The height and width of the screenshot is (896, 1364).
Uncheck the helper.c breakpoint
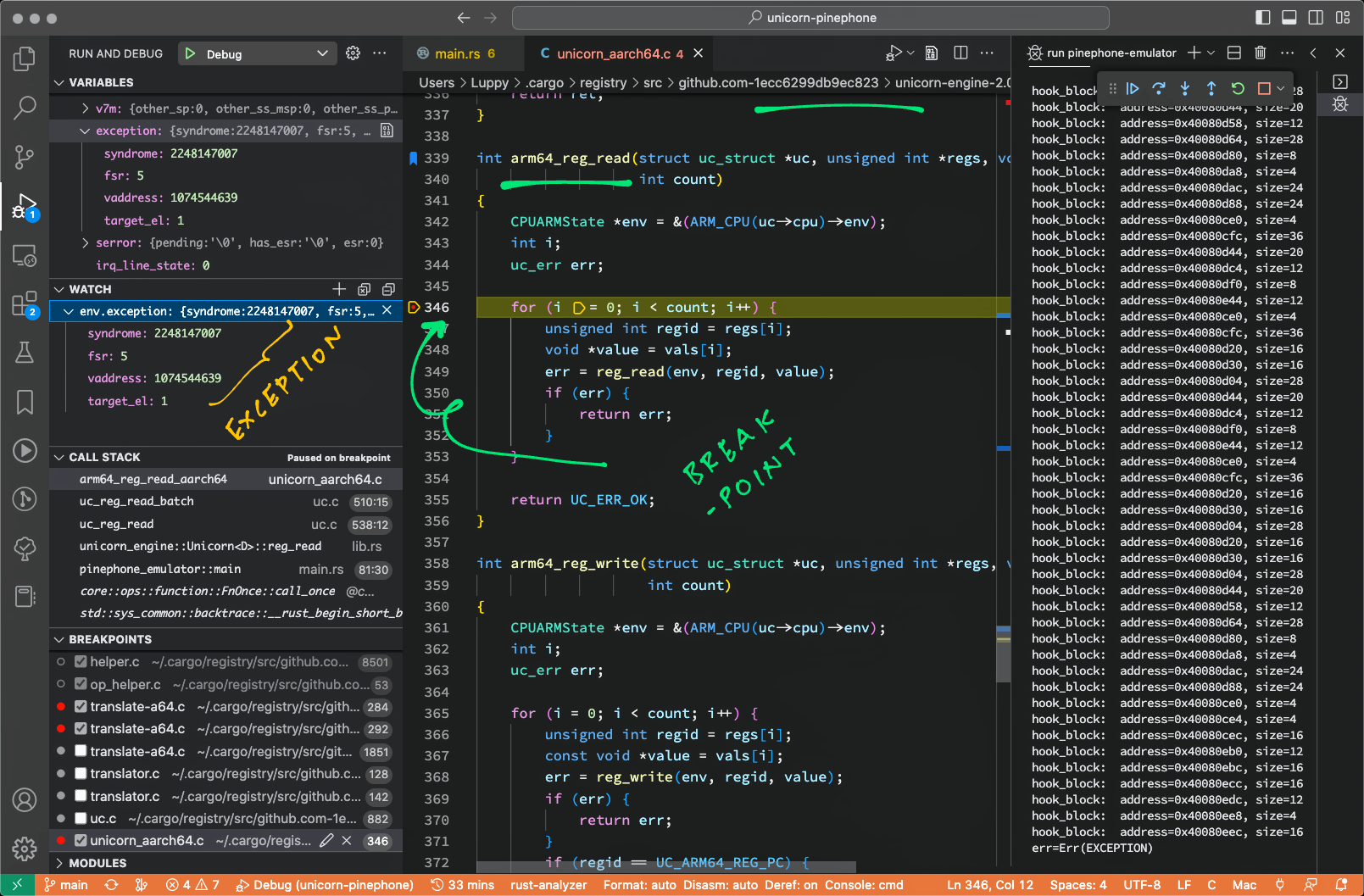coord(81,661)
